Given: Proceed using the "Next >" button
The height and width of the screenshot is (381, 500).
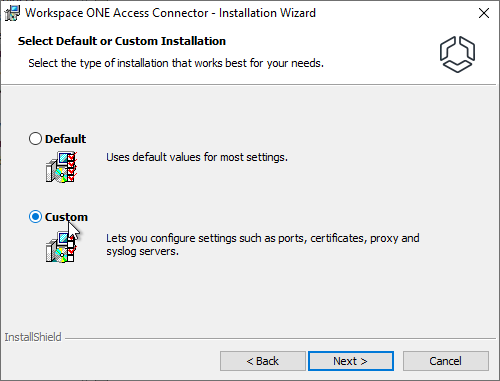Looking at the screenshot, I should [x=351, y=361].
